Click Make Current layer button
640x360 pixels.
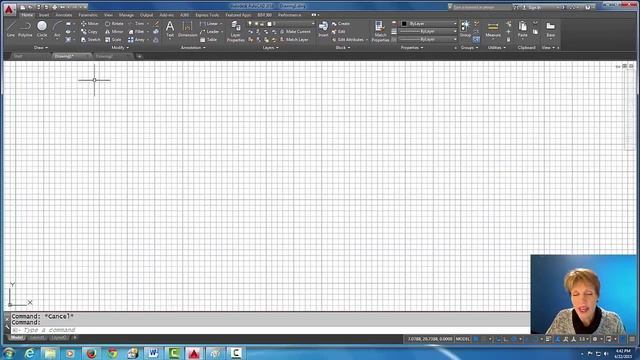[x=295, y=32]
